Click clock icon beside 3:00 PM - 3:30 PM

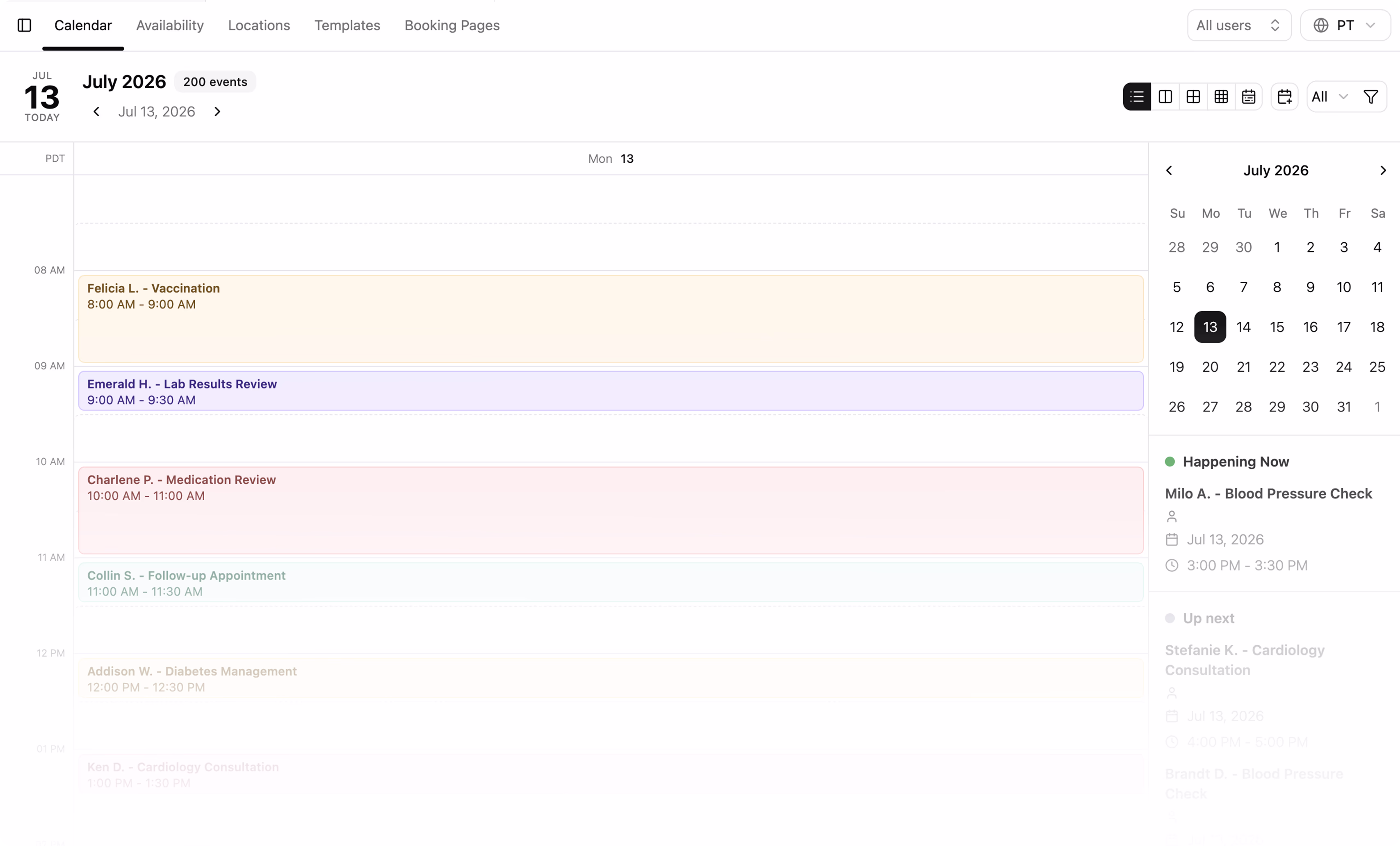1172,566
